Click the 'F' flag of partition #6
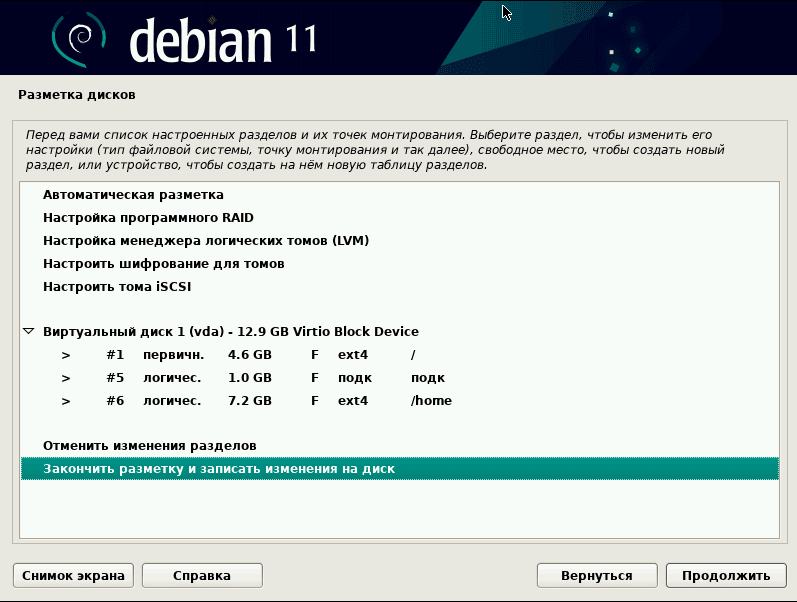 [315, 401]
